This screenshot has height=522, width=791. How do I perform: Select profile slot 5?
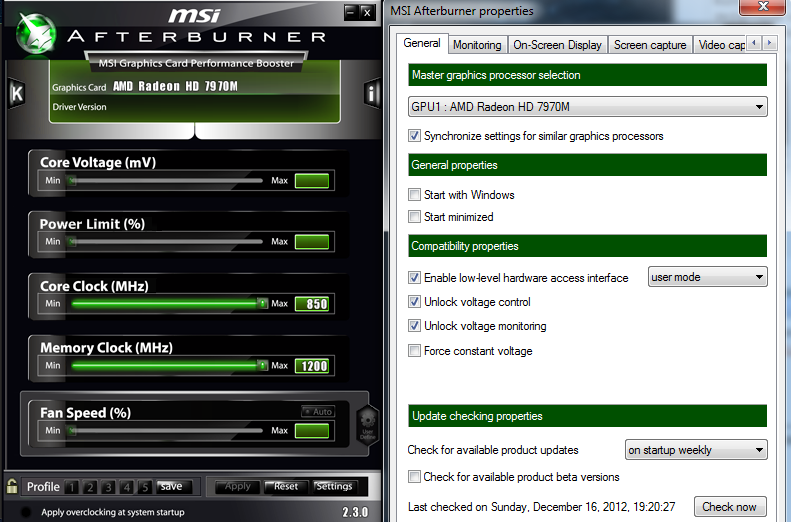pos(145,487)
